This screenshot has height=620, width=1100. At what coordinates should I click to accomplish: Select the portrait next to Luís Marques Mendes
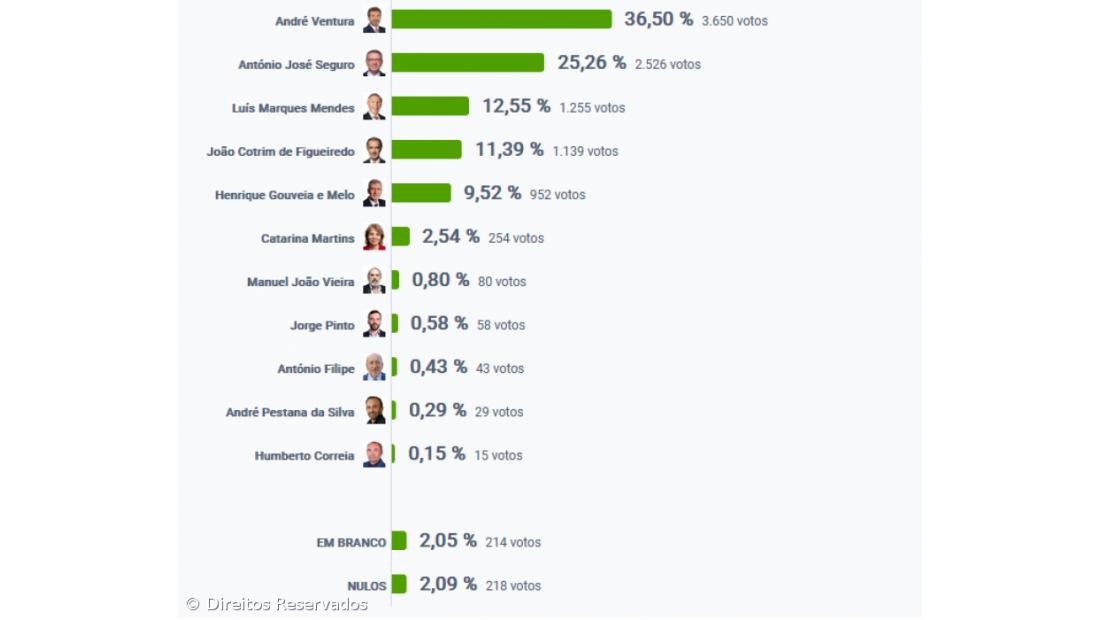click(374, 107)
